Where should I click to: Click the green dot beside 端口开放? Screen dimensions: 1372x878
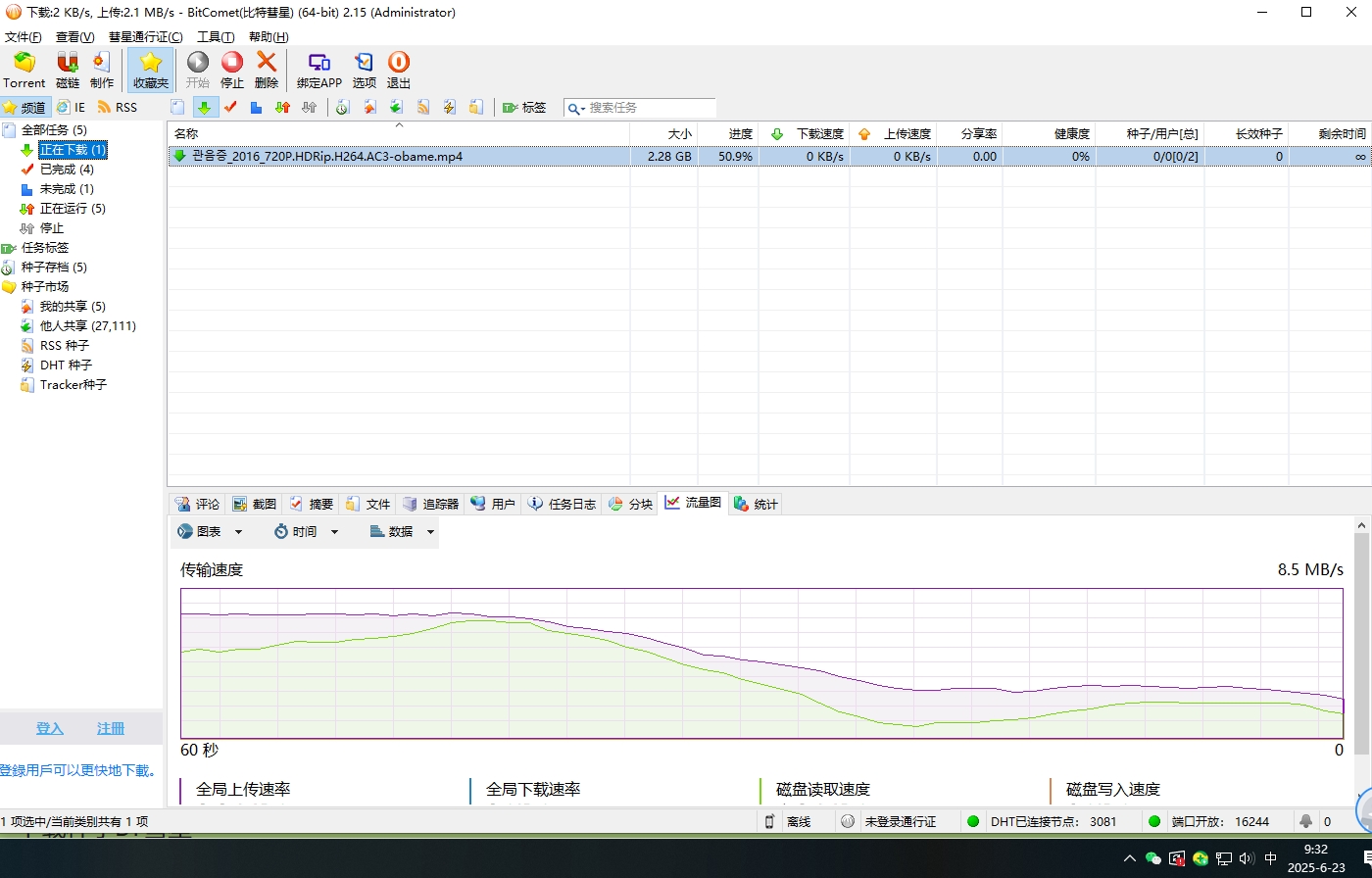pyautogui.click(x=1154, y=821)
